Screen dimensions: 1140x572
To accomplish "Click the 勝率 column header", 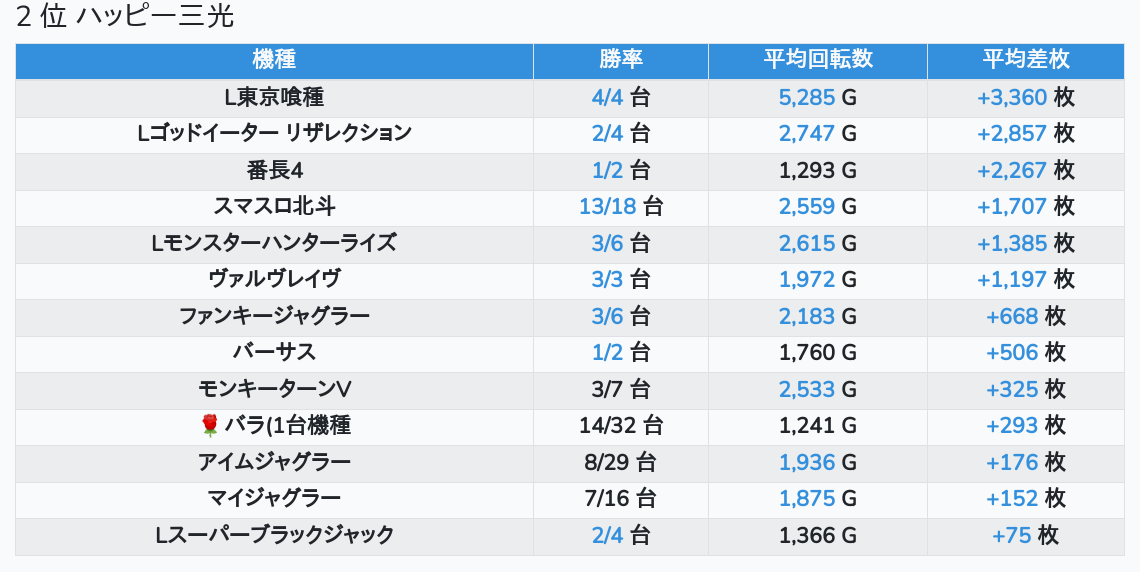I will (620, 60).
